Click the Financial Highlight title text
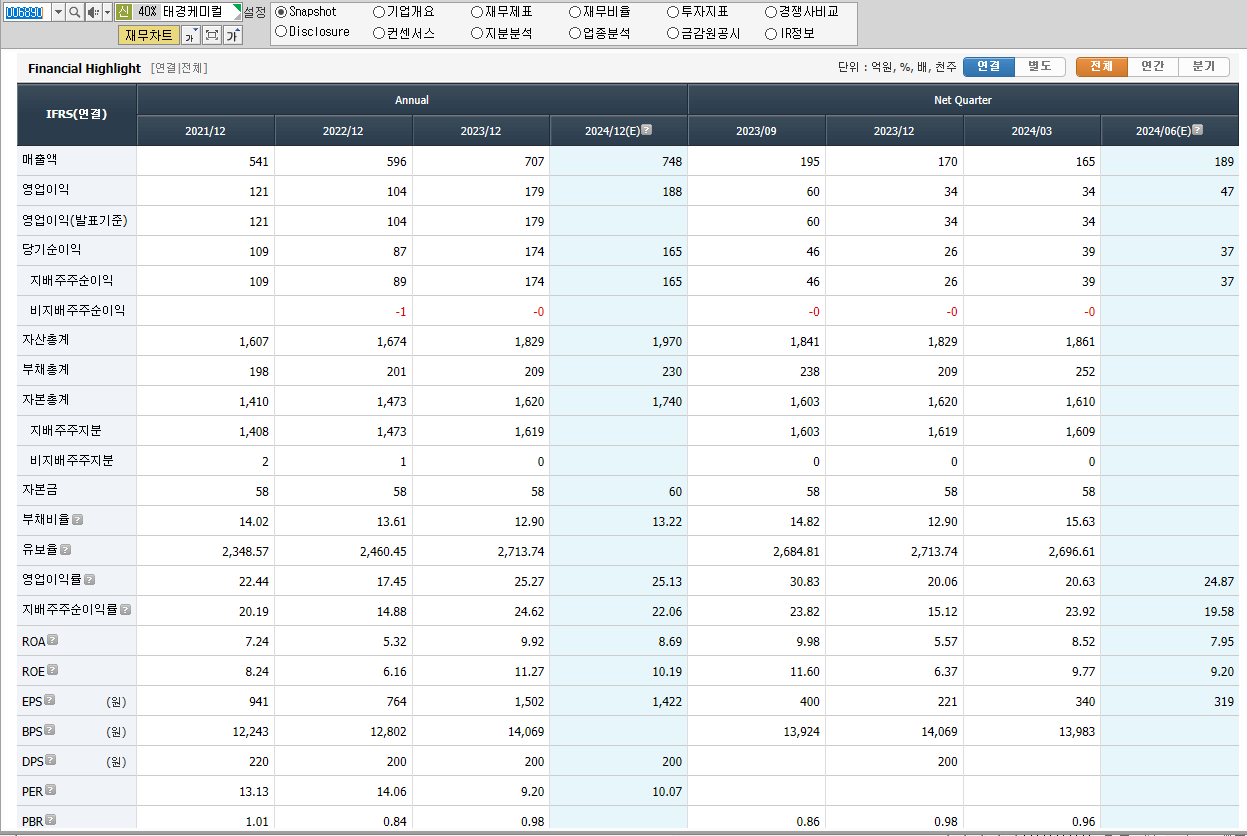This screenshot has width=1247, height=836. click(x=84, y=68)
